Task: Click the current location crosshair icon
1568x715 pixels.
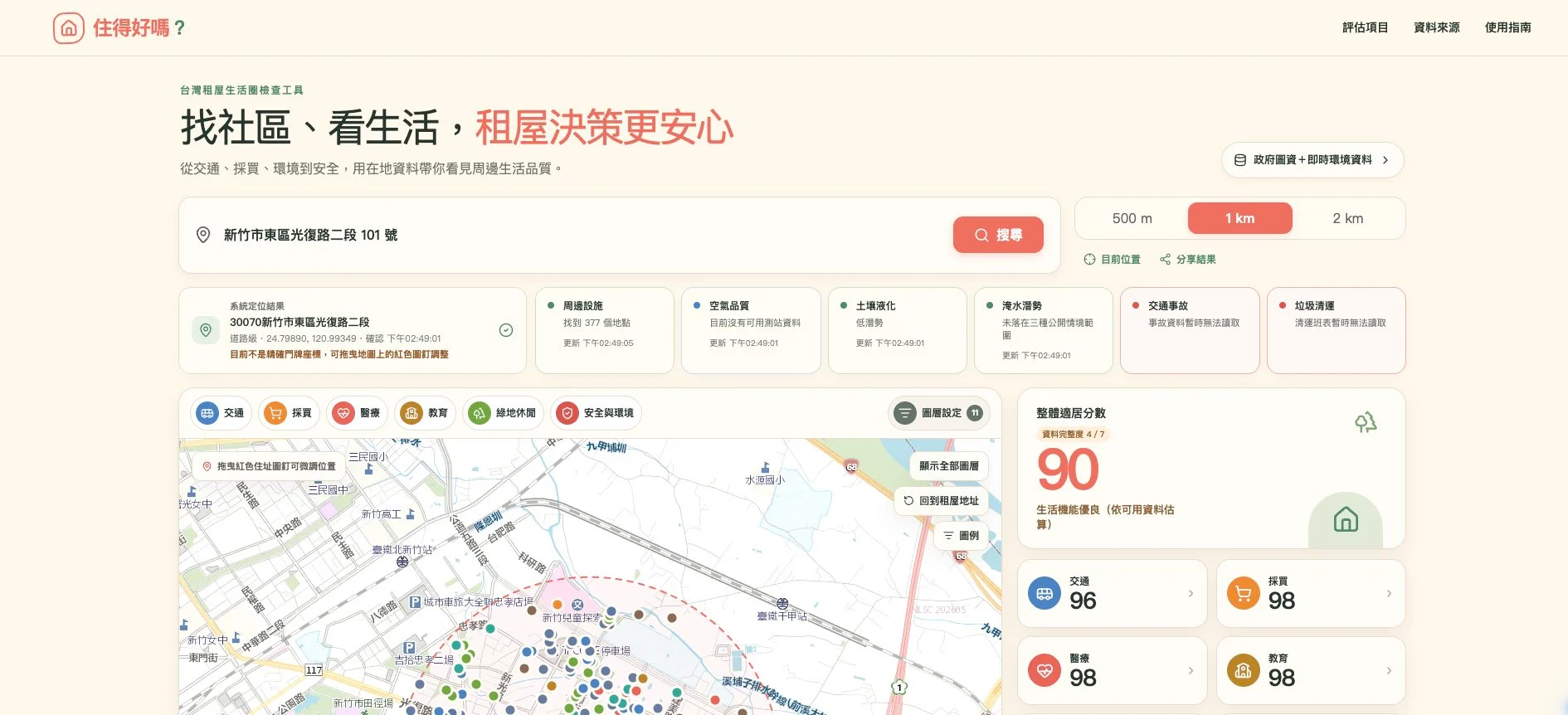Action: click(1089, 260)
